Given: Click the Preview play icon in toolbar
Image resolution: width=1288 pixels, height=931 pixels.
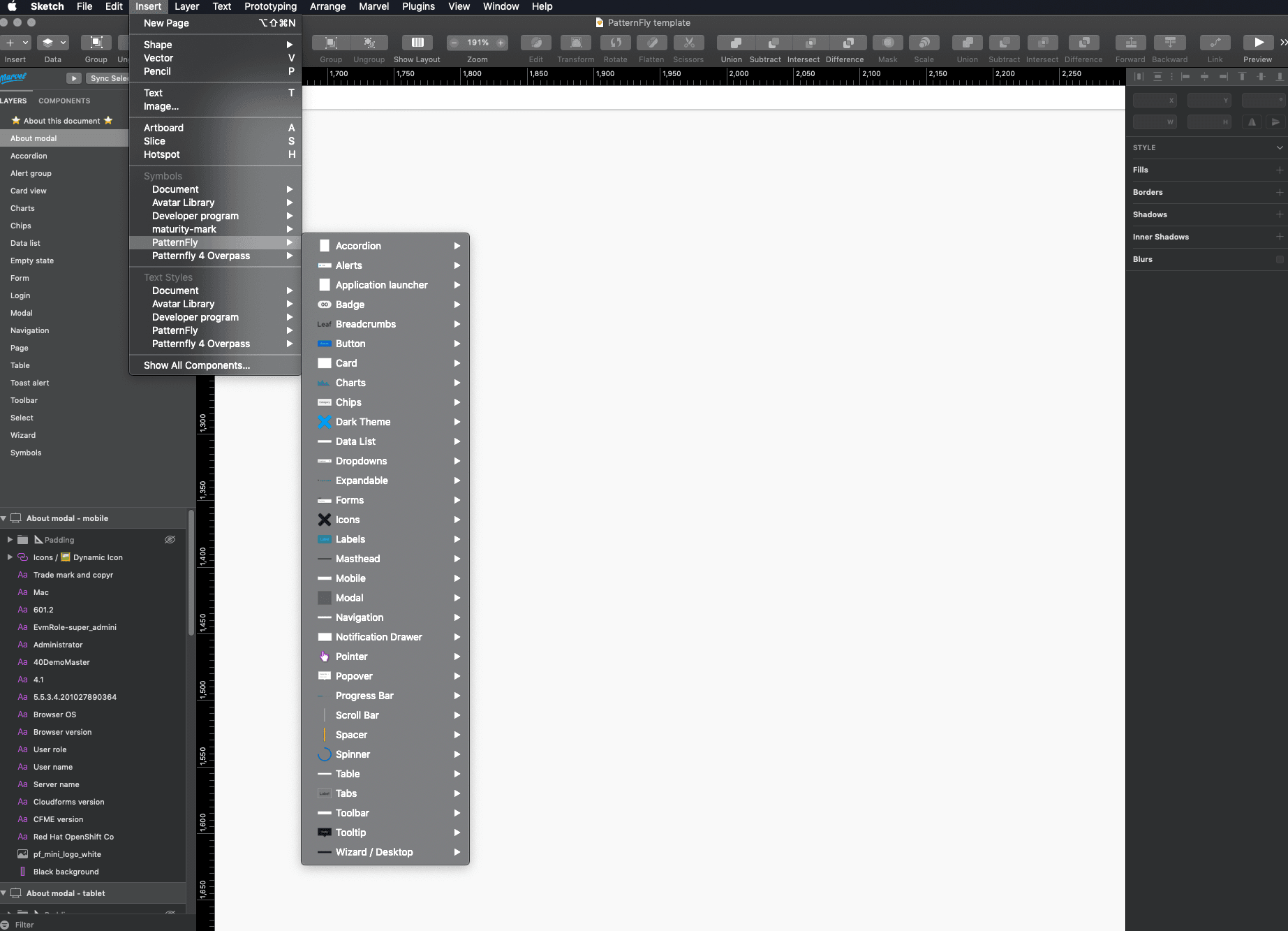Looking at the screenshot, I should coord(1258,43).
